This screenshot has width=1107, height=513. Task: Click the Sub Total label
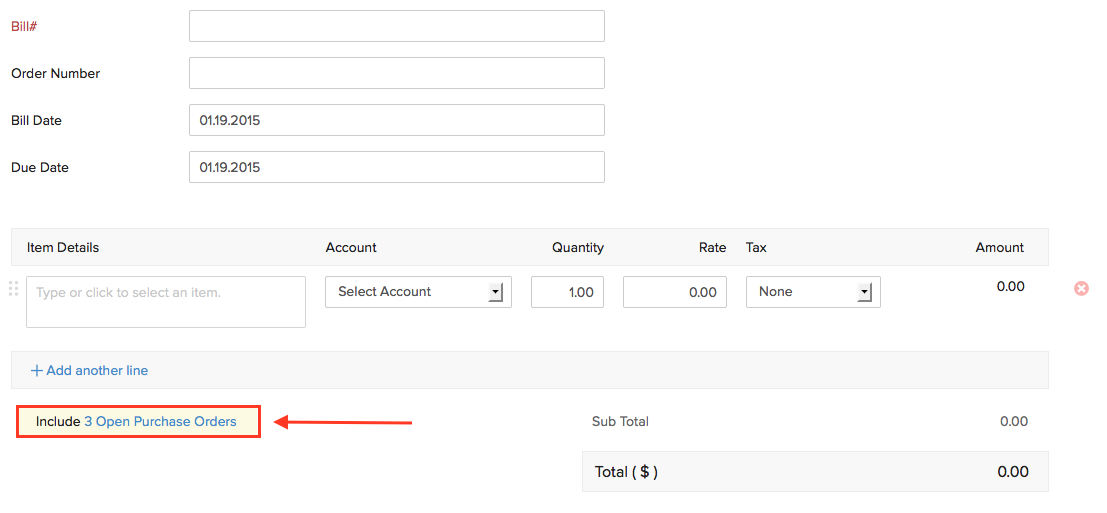tap(620, 422)
